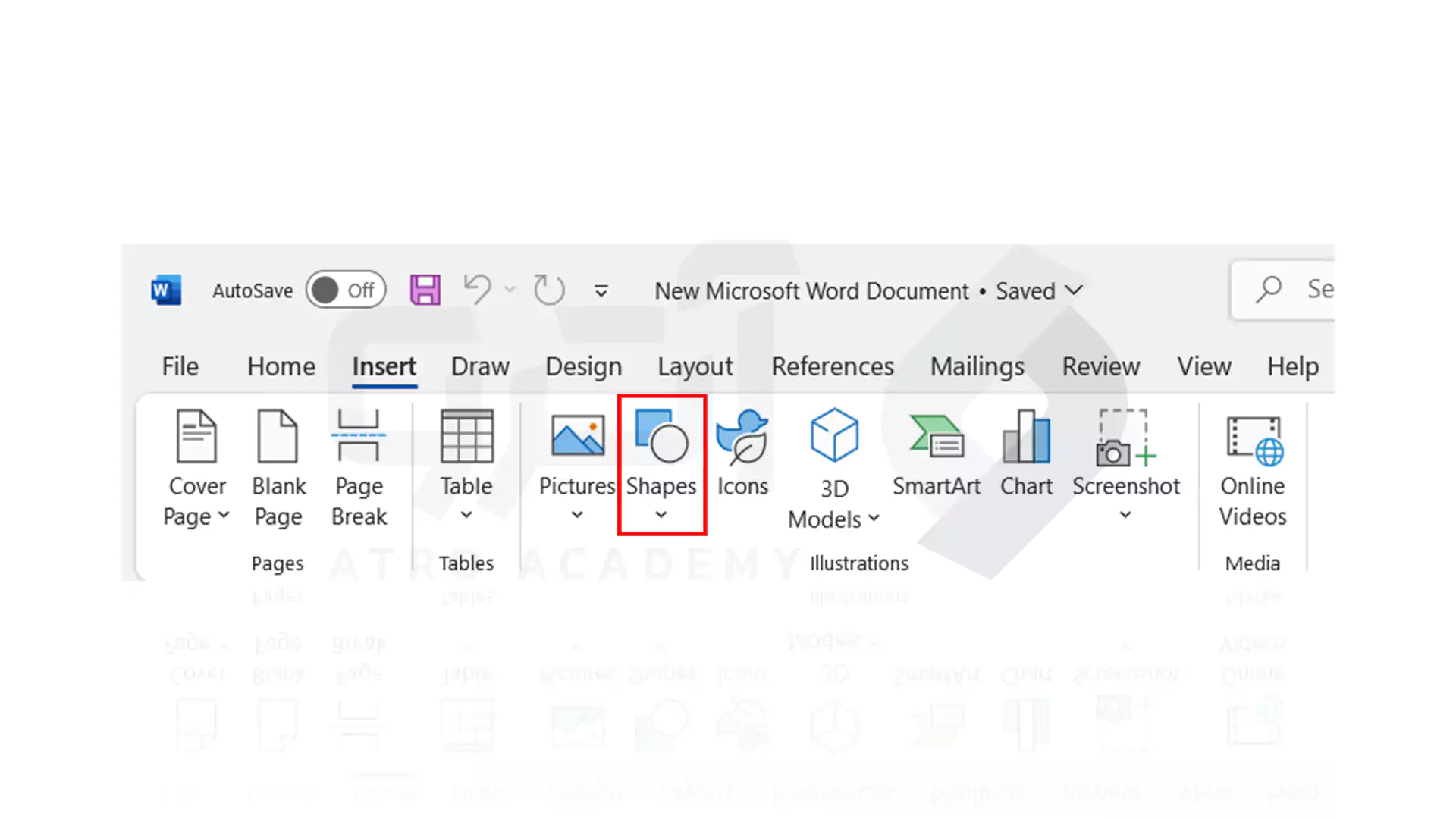Open the Help tab
1456x819 pixels.
coord(1293,367)
